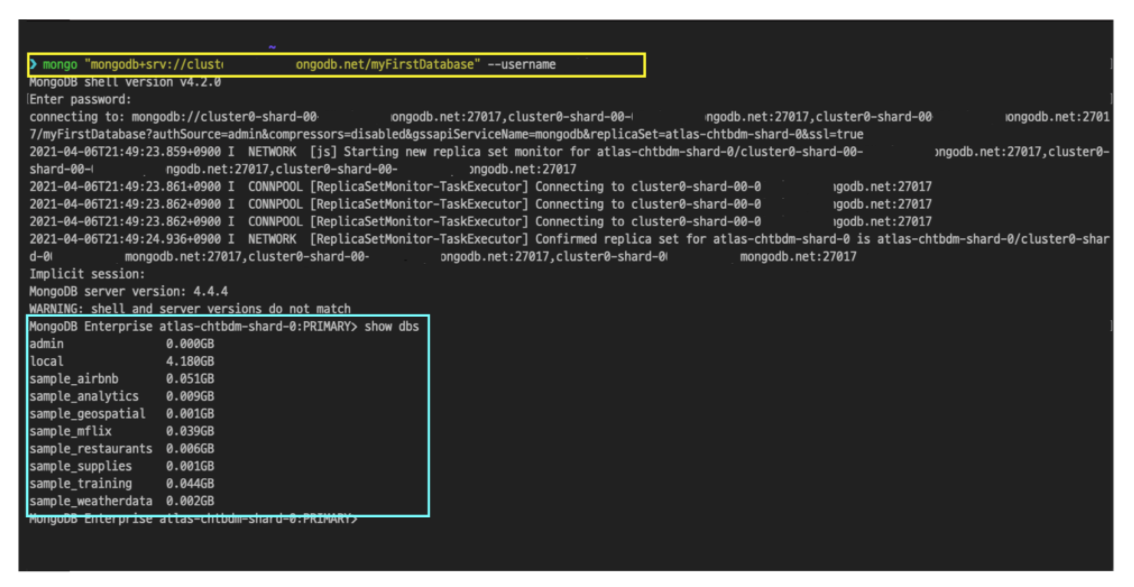Click the '0.009GB' size value
Screen dimensions: 1134x587
189,396
